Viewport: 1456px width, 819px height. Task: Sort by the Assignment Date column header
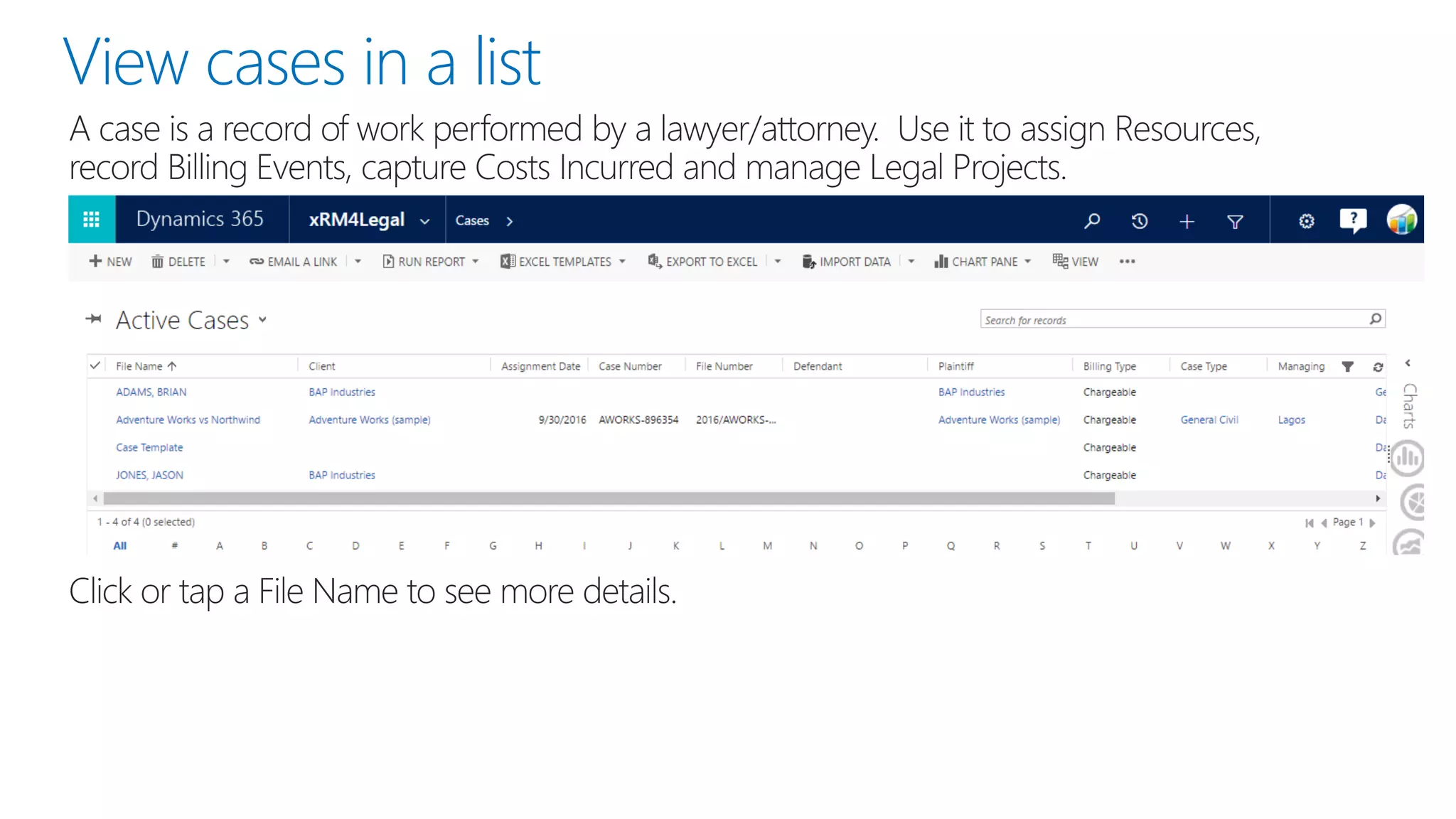pyautogui.click(x=540, y=366)
